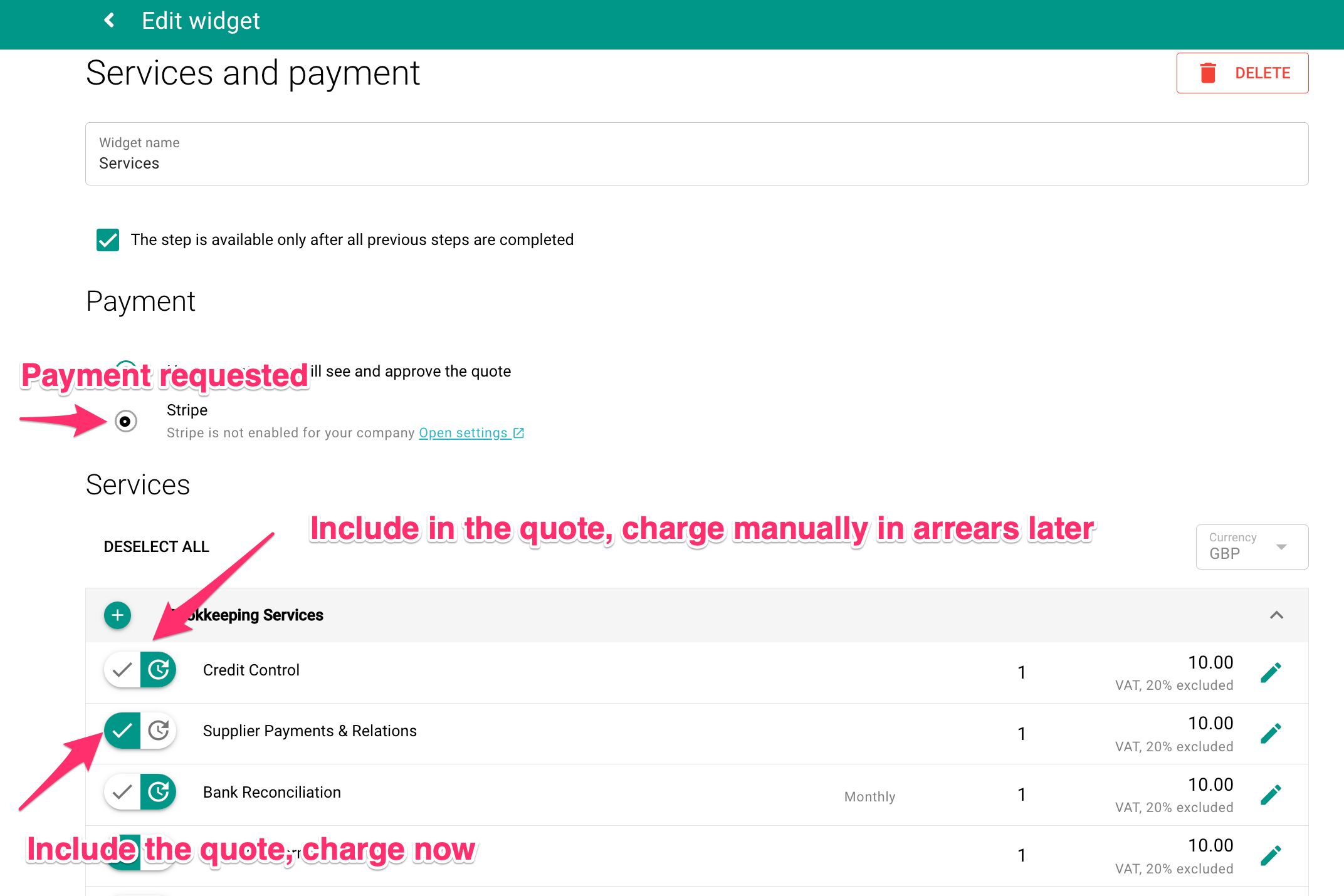Expand the currency selector arrow
The height and width of the screenshot is (896, 1344).
pos(1281,546)
